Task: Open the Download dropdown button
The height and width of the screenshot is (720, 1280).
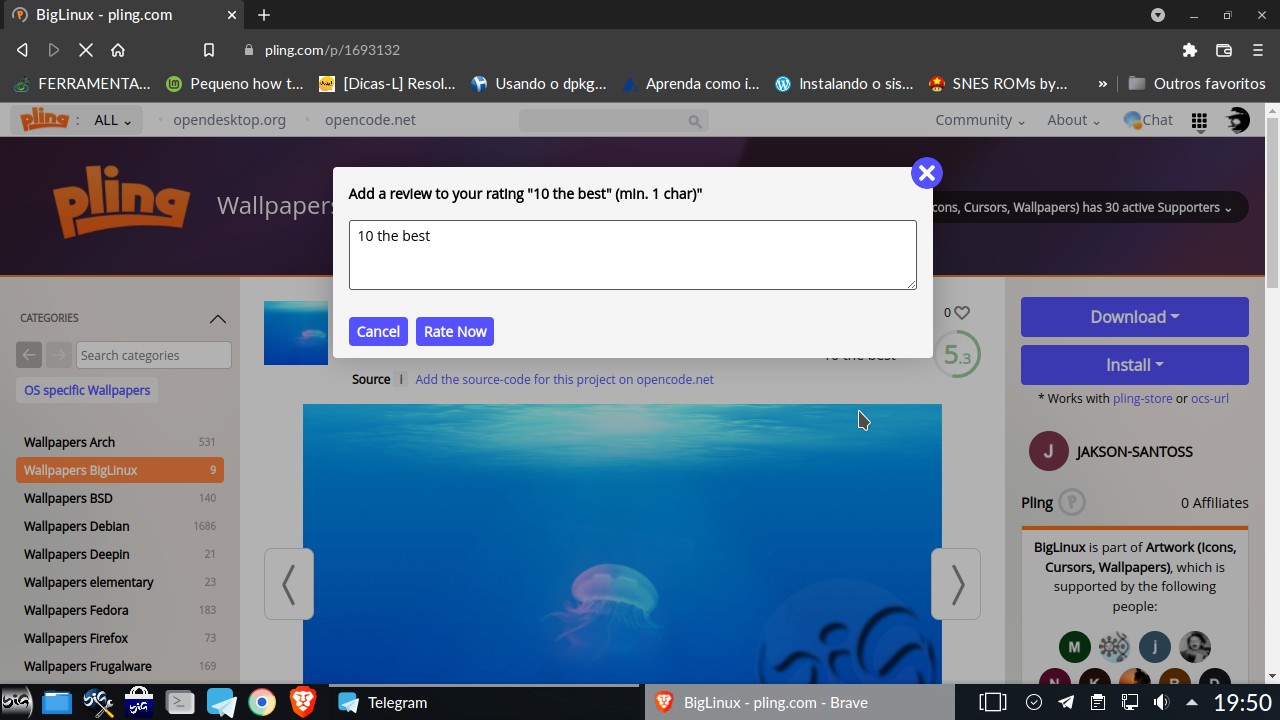Action: tap(1135, 317)
